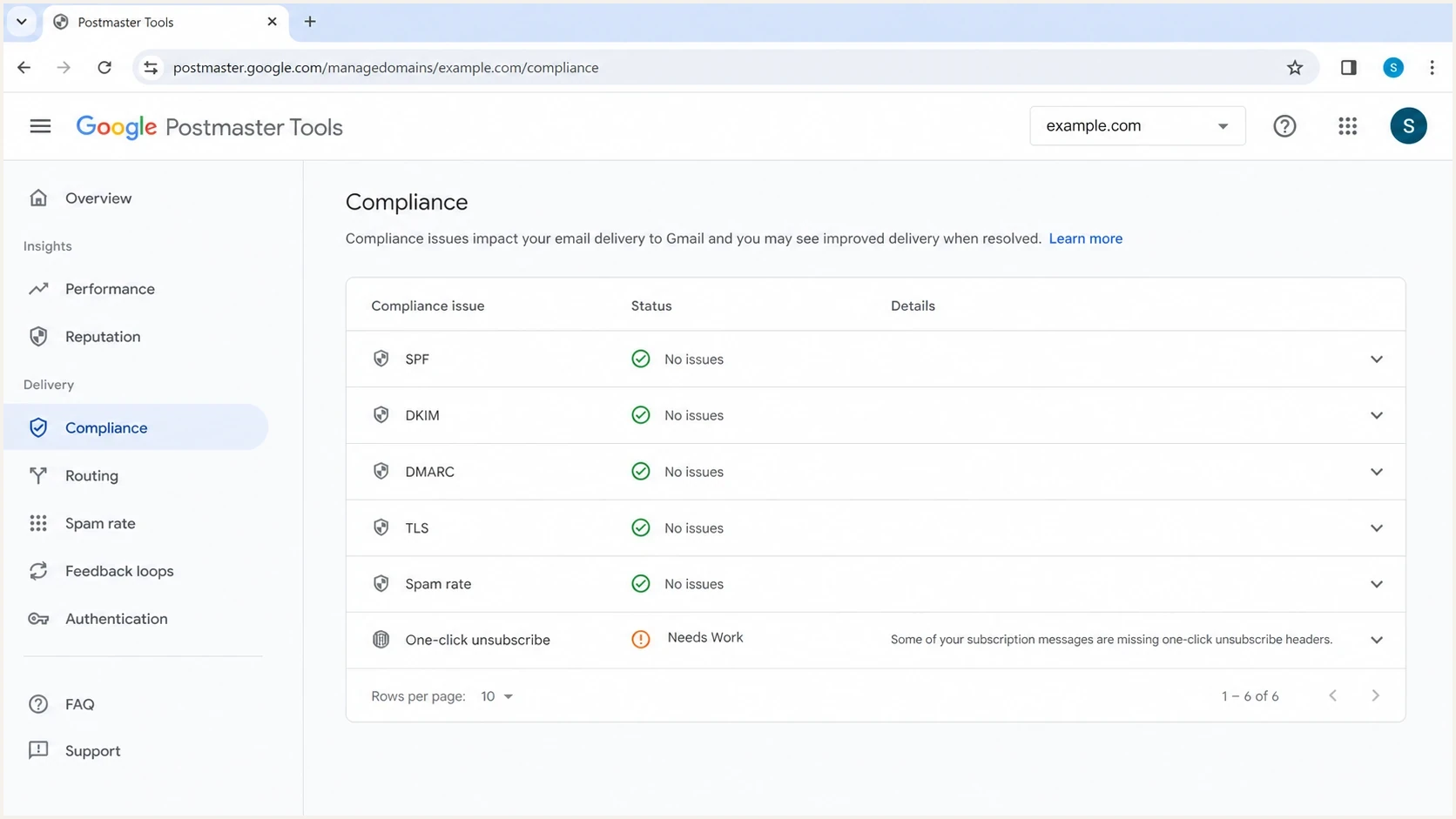
Task: Click the Routing fork icon
Action: (x=38, y=475)
